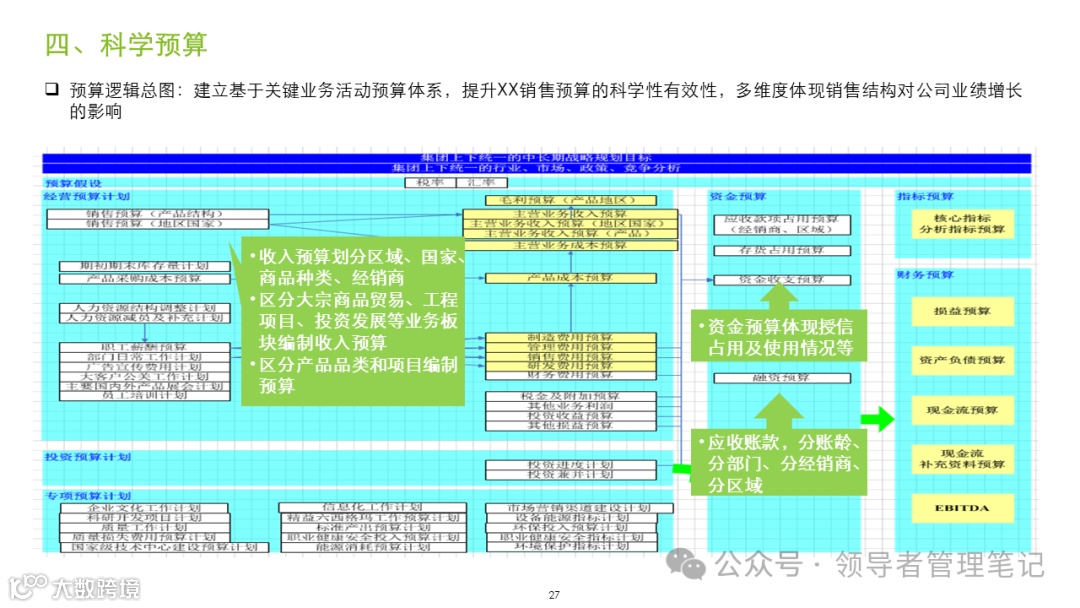Click the '人力资源结构调整计划' box

pyautogui.click(x=145, y=308)
